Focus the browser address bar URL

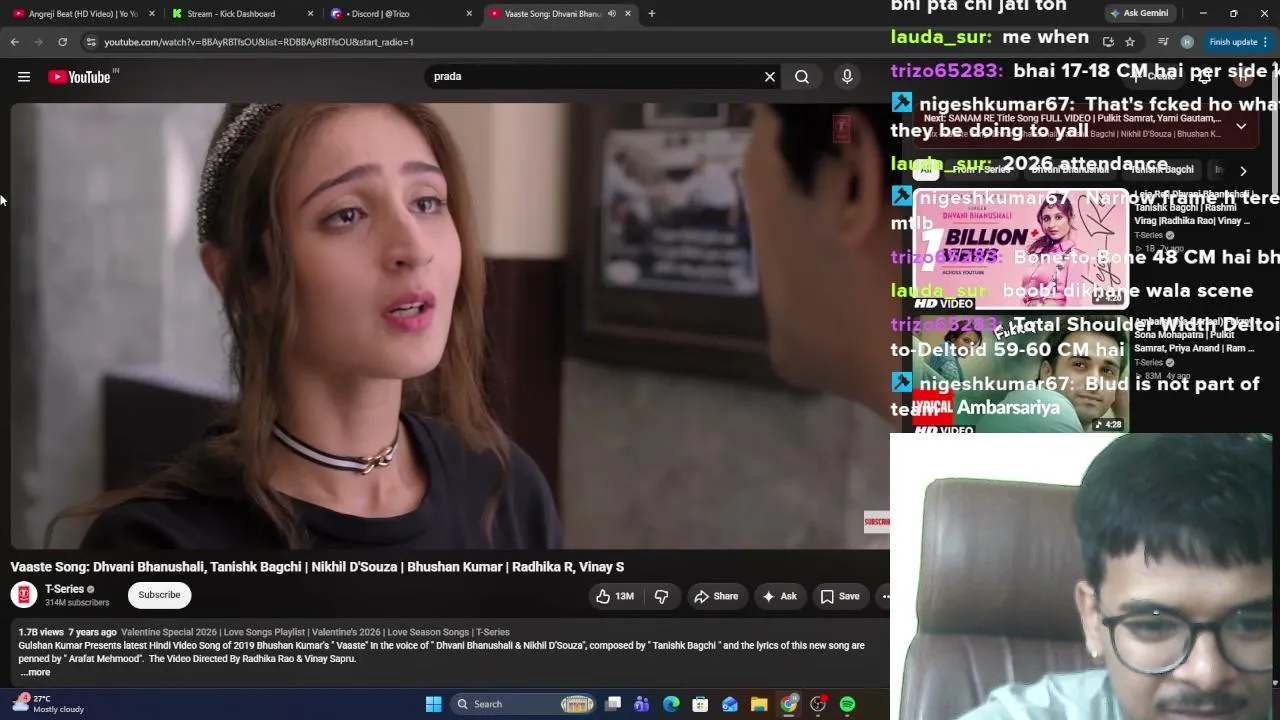[x=258, y=42]
